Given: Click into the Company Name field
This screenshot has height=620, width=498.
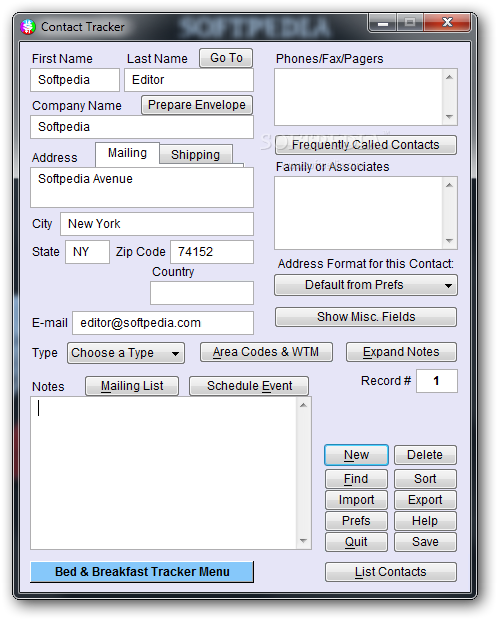Looking at the screenshot, I should (142, 127).
